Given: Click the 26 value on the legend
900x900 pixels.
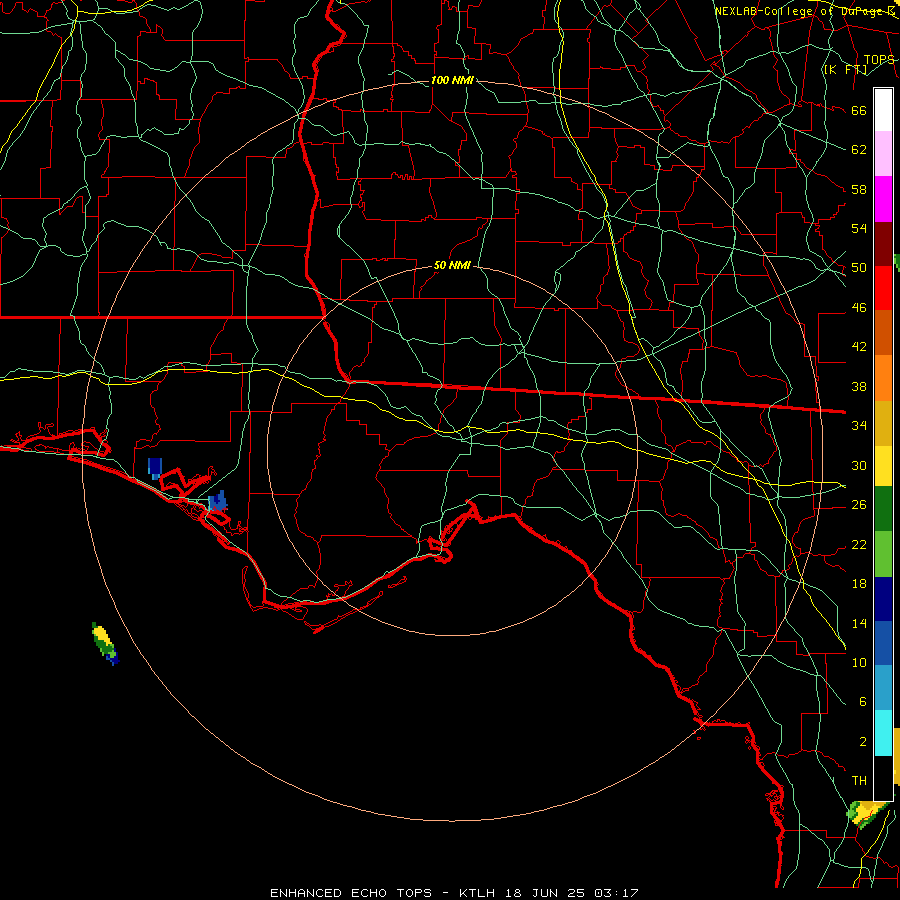Looking at the screenshot, I should [859, 505].
